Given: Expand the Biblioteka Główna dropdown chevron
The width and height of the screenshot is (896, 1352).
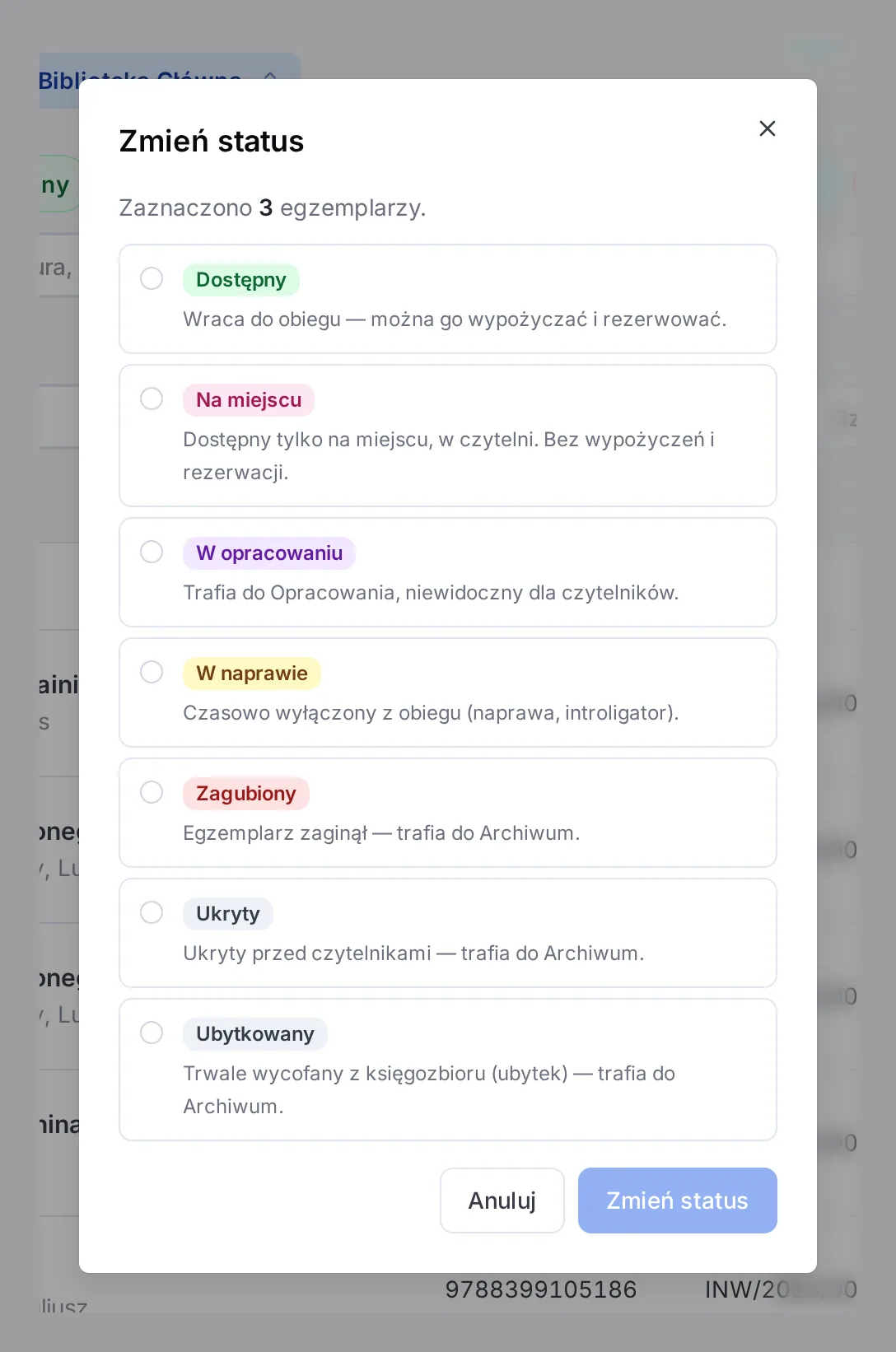Looking at the screenshot, I should (270, 77).
